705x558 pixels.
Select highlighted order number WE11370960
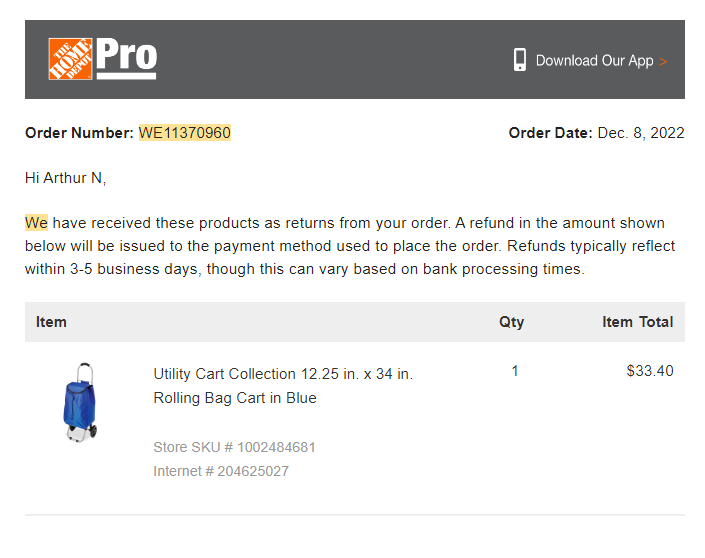pos(185,133)
